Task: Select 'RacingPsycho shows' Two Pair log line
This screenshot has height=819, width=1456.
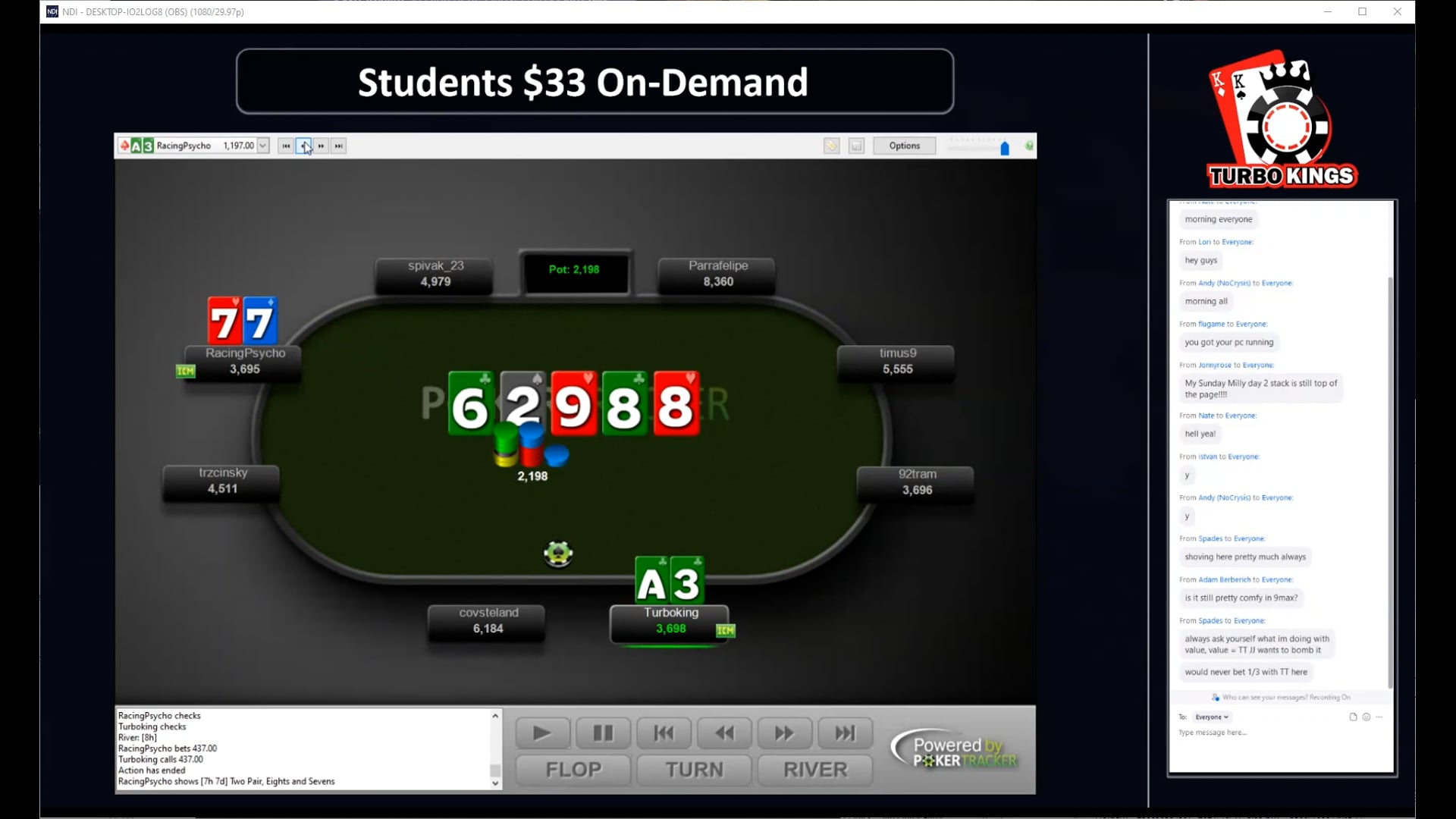Action: pos(226,781)
